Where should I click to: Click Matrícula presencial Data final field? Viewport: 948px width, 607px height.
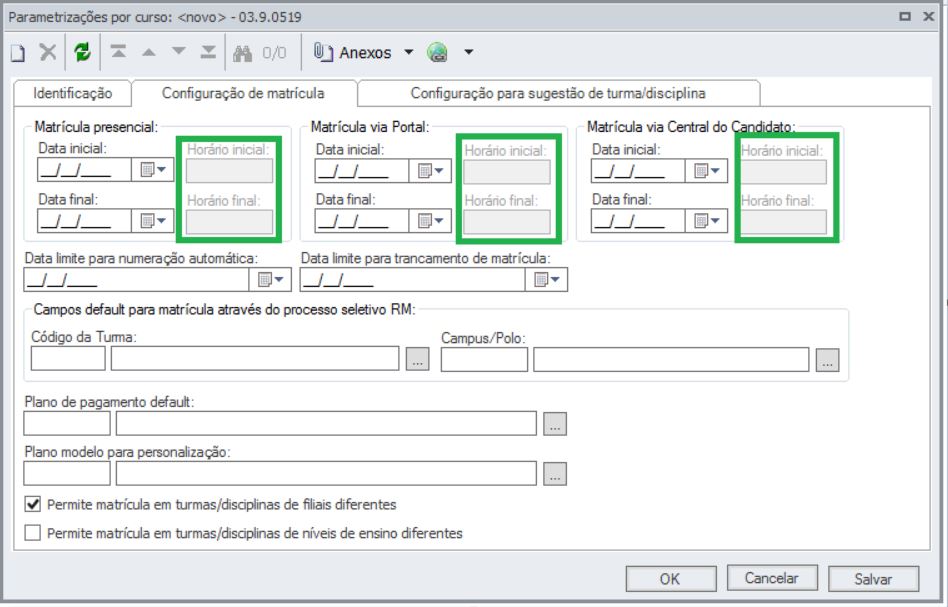(x=84, y=221)
